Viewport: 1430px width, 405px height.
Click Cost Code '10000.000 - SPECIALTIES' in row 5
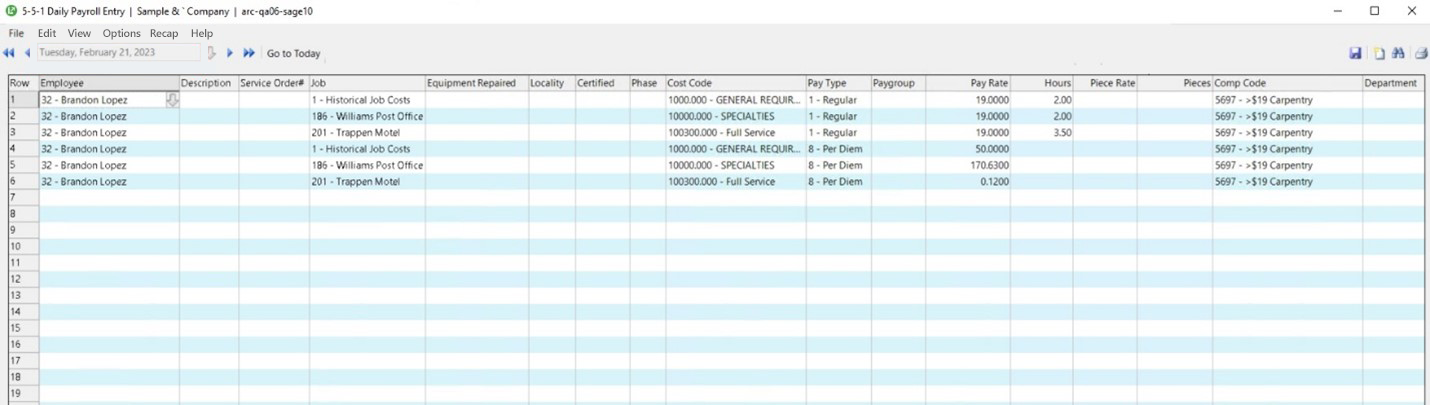pos(735,165)
